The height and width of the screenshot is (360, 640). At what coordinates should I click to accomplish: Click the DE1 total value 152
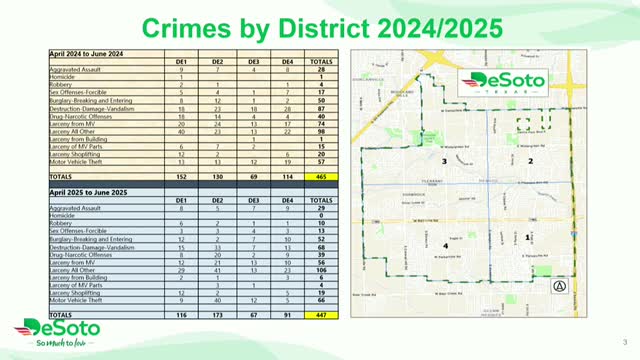(x=181, y=177)
